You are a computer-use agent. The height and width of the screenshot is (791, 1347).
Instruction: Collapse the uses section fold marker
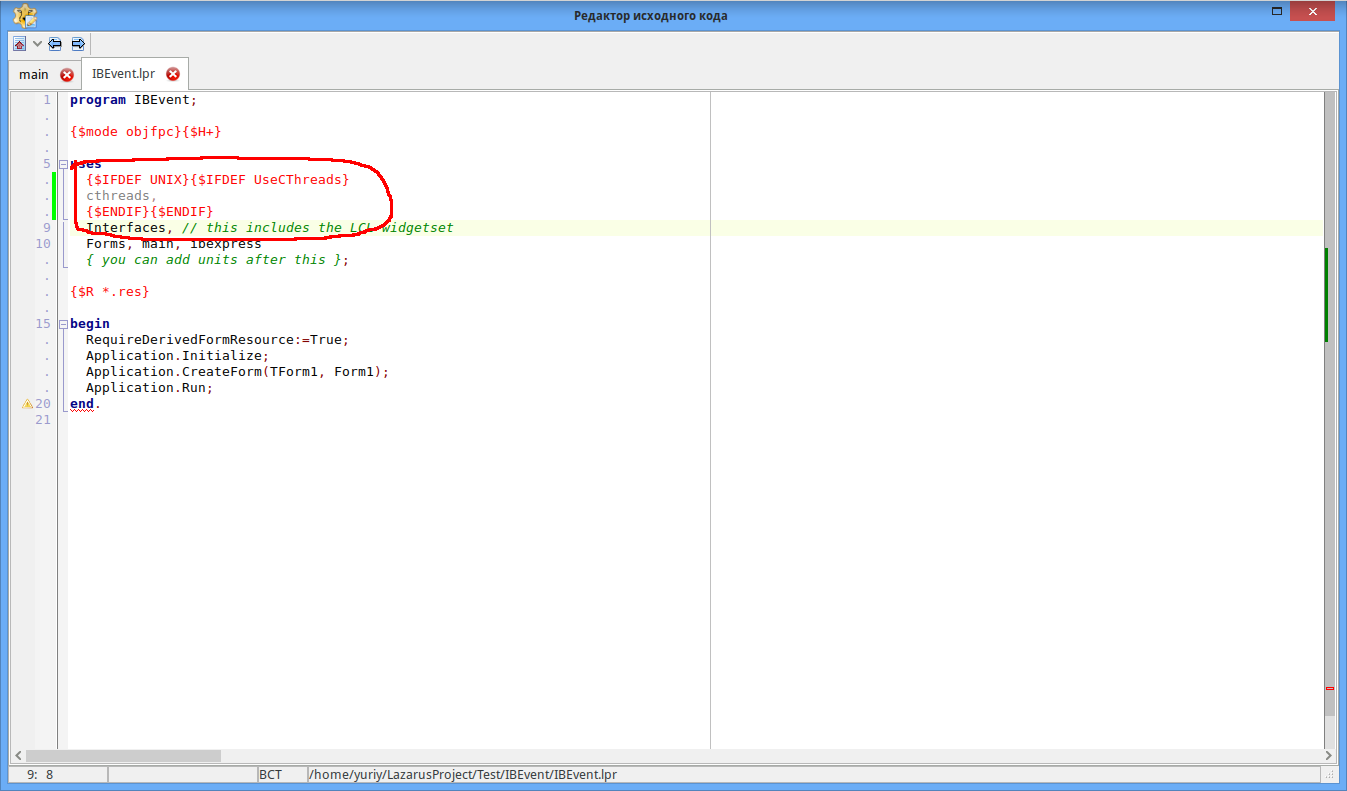coord(62,164)
